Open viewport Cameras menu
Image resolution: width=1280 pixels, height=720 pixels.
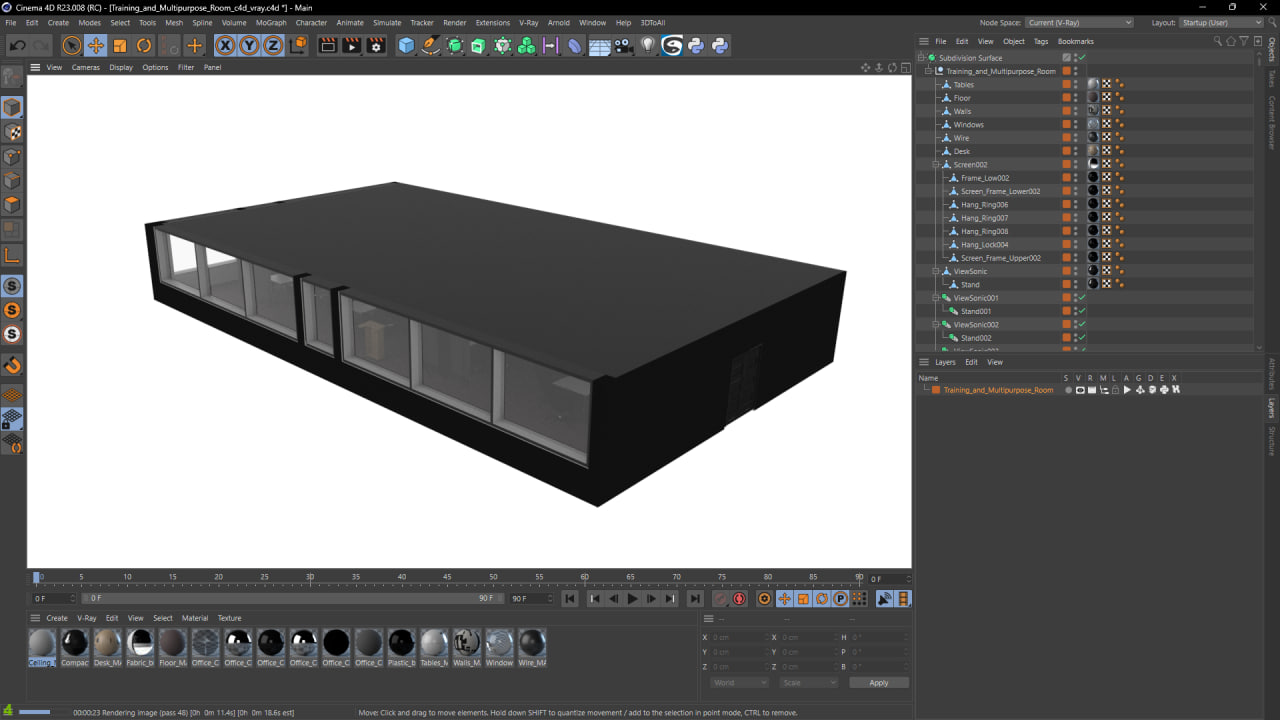tap(86, 67)
